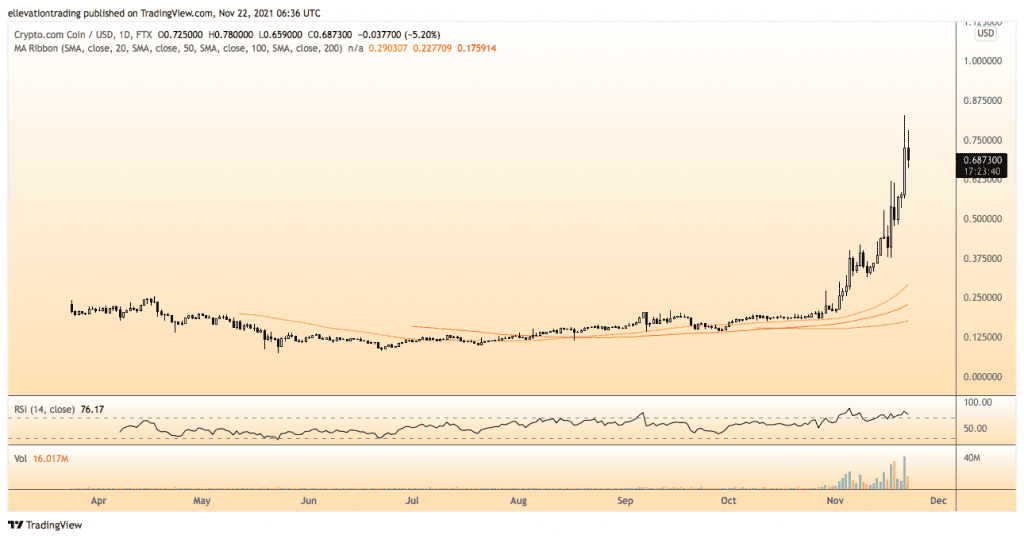
Task: Click the Apr label on the time axis
Action: tap(99, 501)
